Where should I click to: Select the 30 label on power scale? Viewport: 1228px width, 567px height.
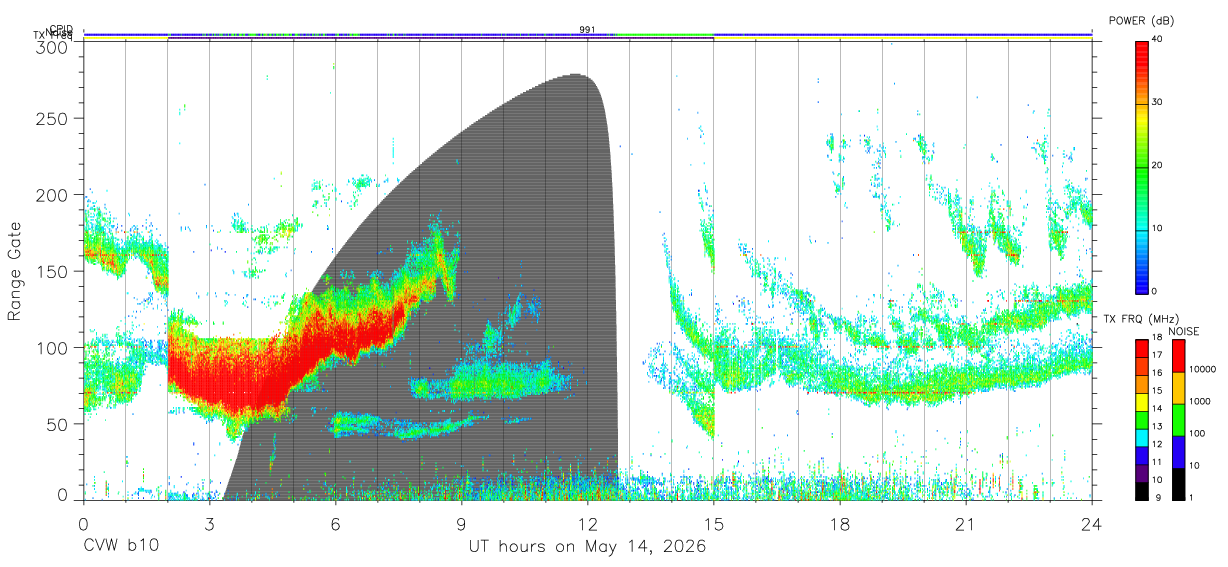tap(1158, 103)
